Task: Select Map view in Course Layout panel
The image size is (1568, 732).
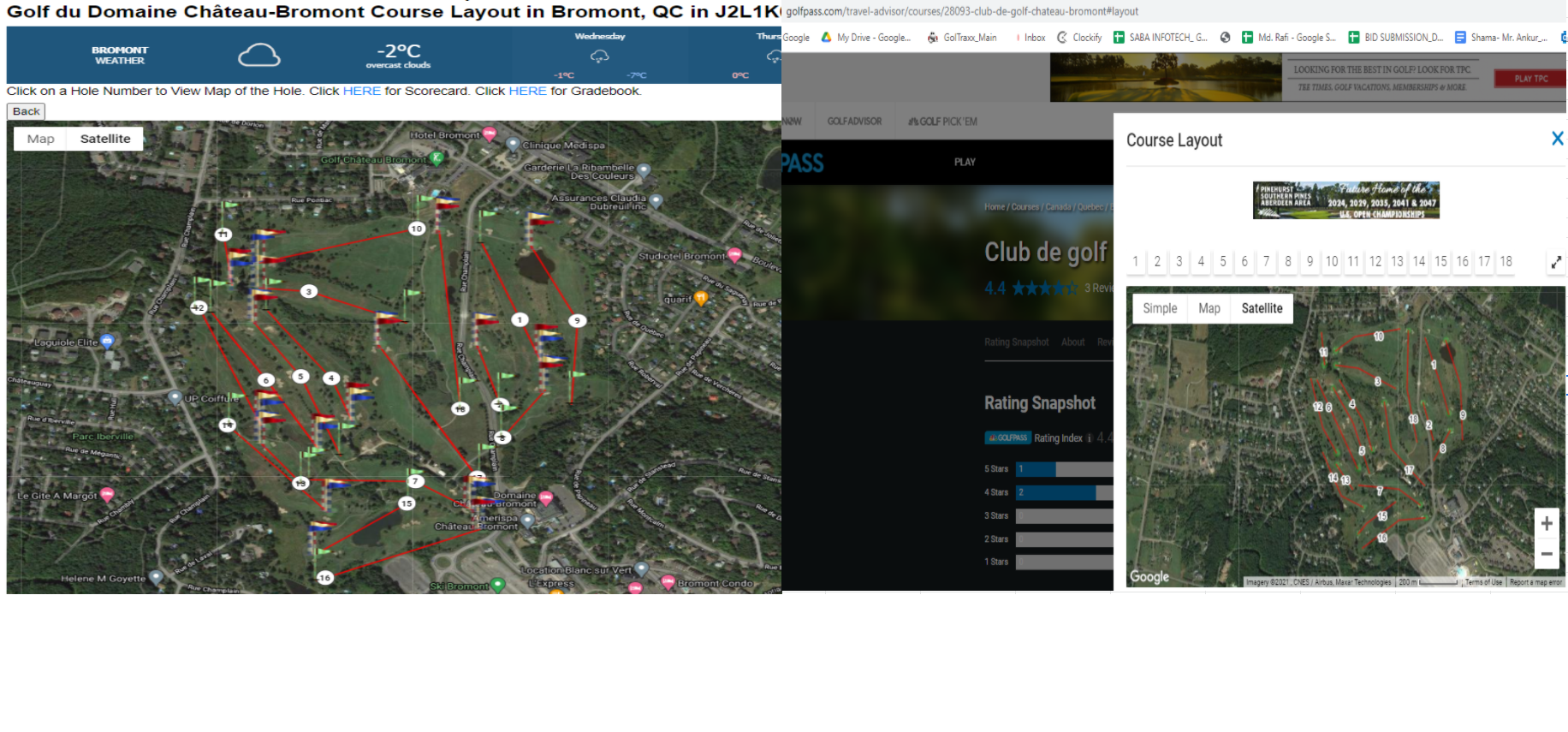Action: (x=1209, y=308)
